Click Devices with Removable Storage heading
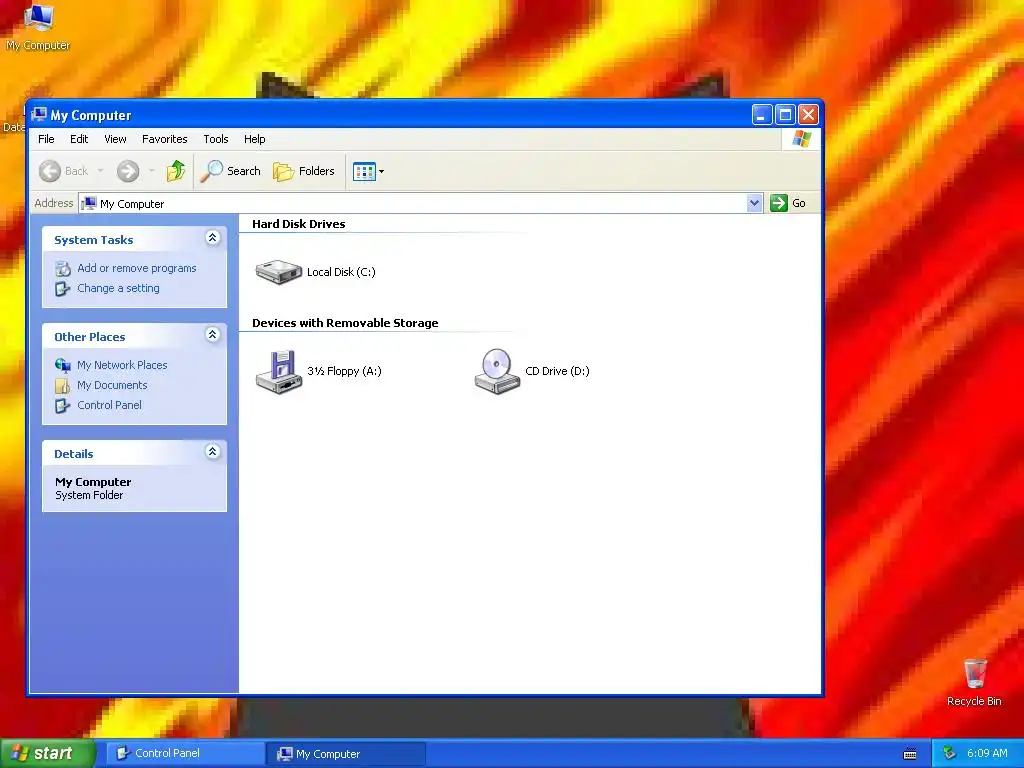Screen dimensions: 1024x768 pyautogui.click(x=345, y=323)
